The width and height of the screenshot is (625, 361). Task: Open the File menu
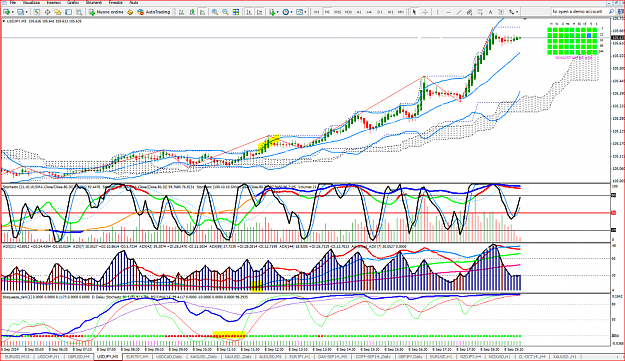tap(13, 2)
